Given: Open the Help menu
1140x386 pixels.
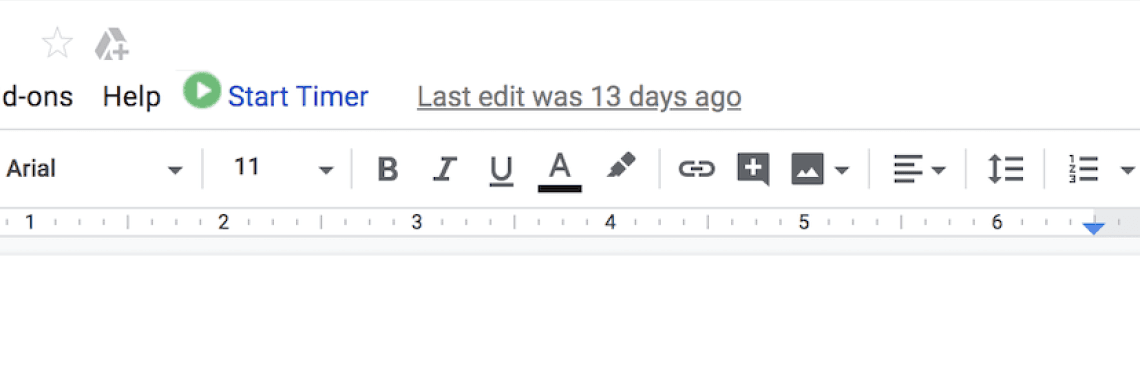Looking at the screenshot, I should 132,97.
